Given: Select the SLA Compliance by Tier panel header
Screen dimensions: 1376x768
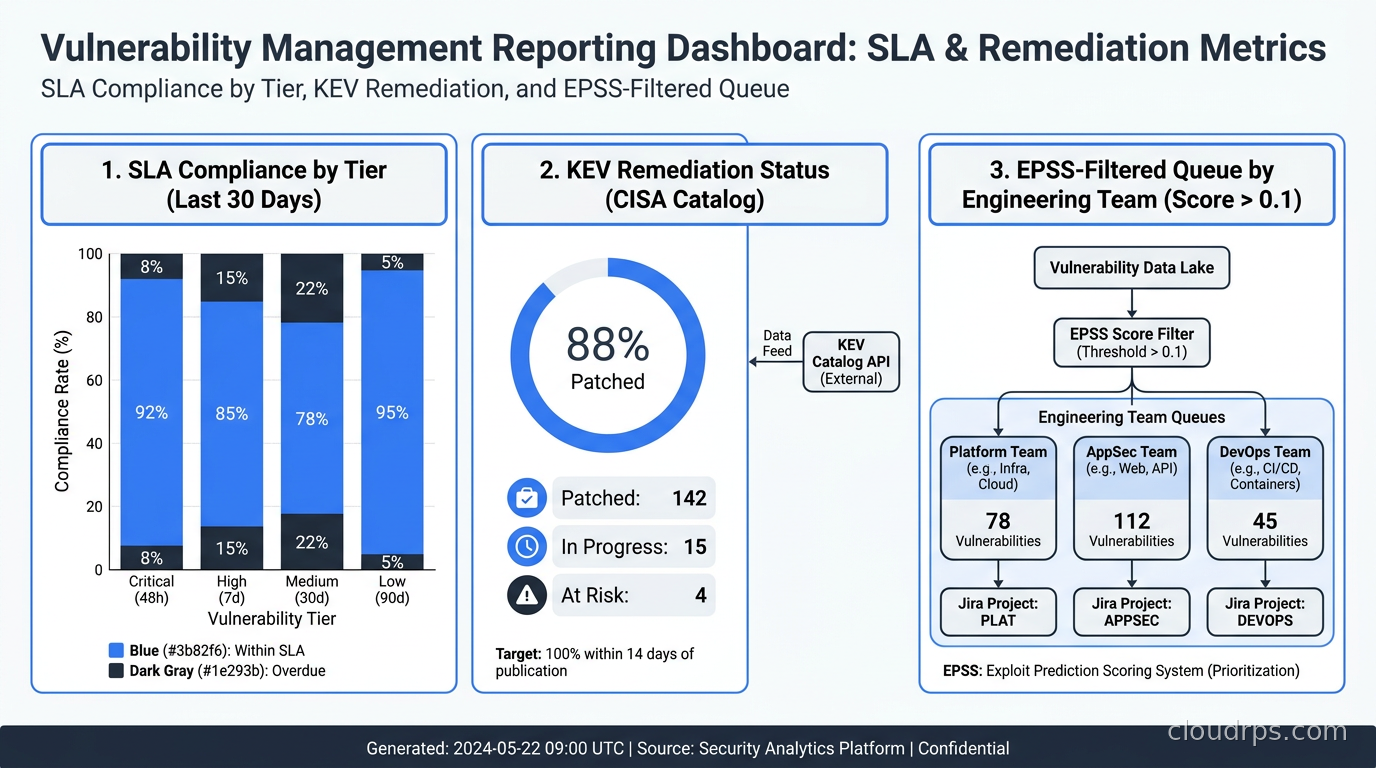Looking at the screenshot, I should (x=244, y=184).
